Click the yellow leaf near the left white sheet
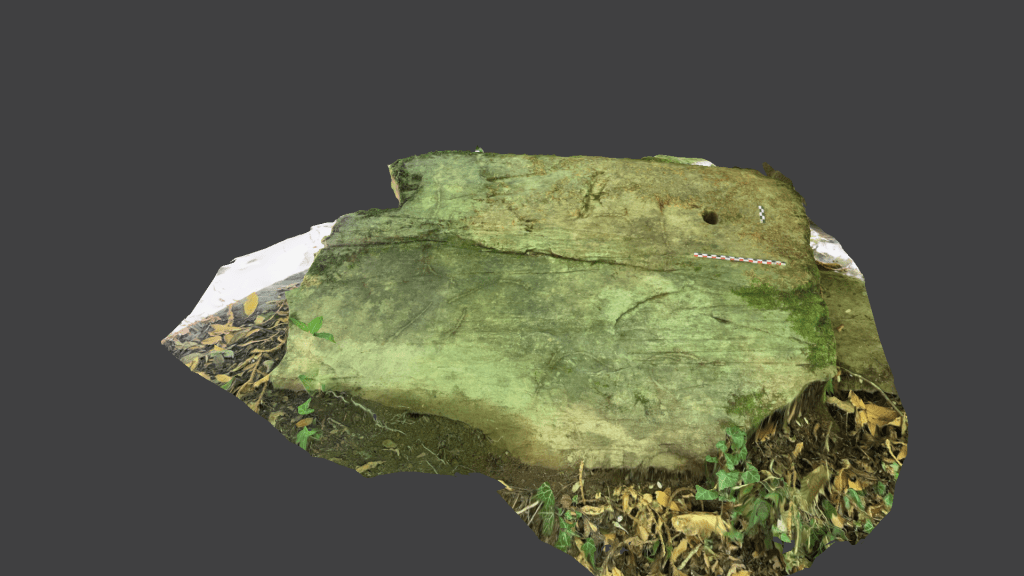Viewport: 1024px width, 576px height. tap(250, 303)
